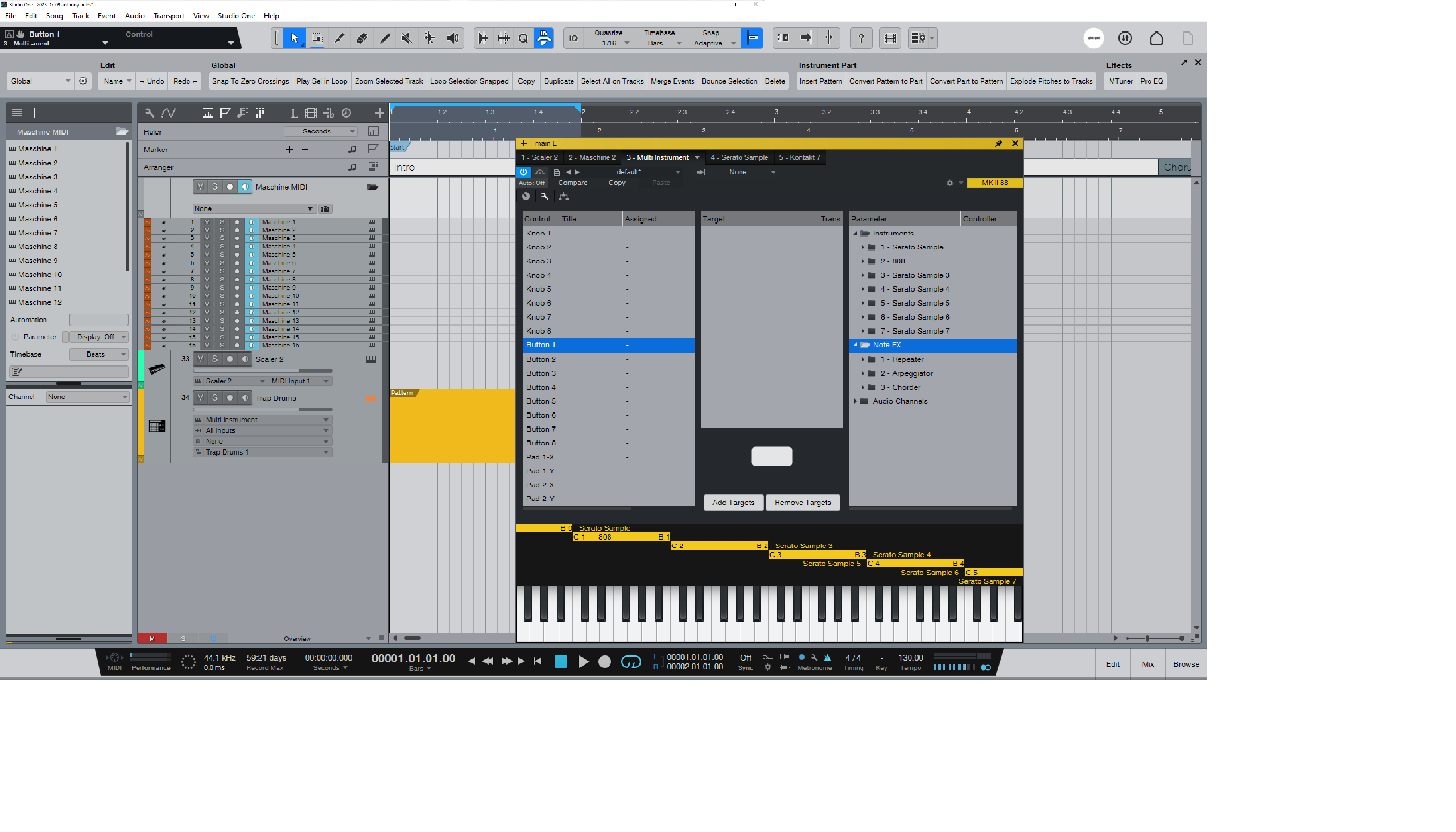Image resolution: width=1456 pixels, height=832 pixels.
Task: Click the pin icon on instrument window
Action: (998, 143)
